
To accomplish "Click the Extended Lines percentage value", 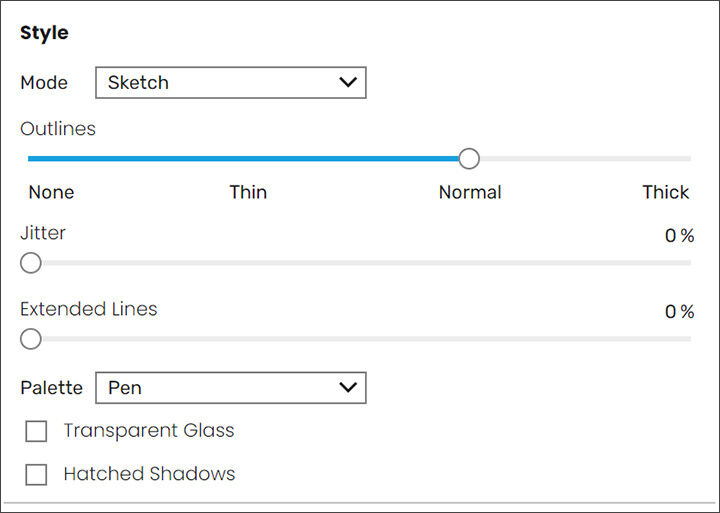I will [679, 312].
